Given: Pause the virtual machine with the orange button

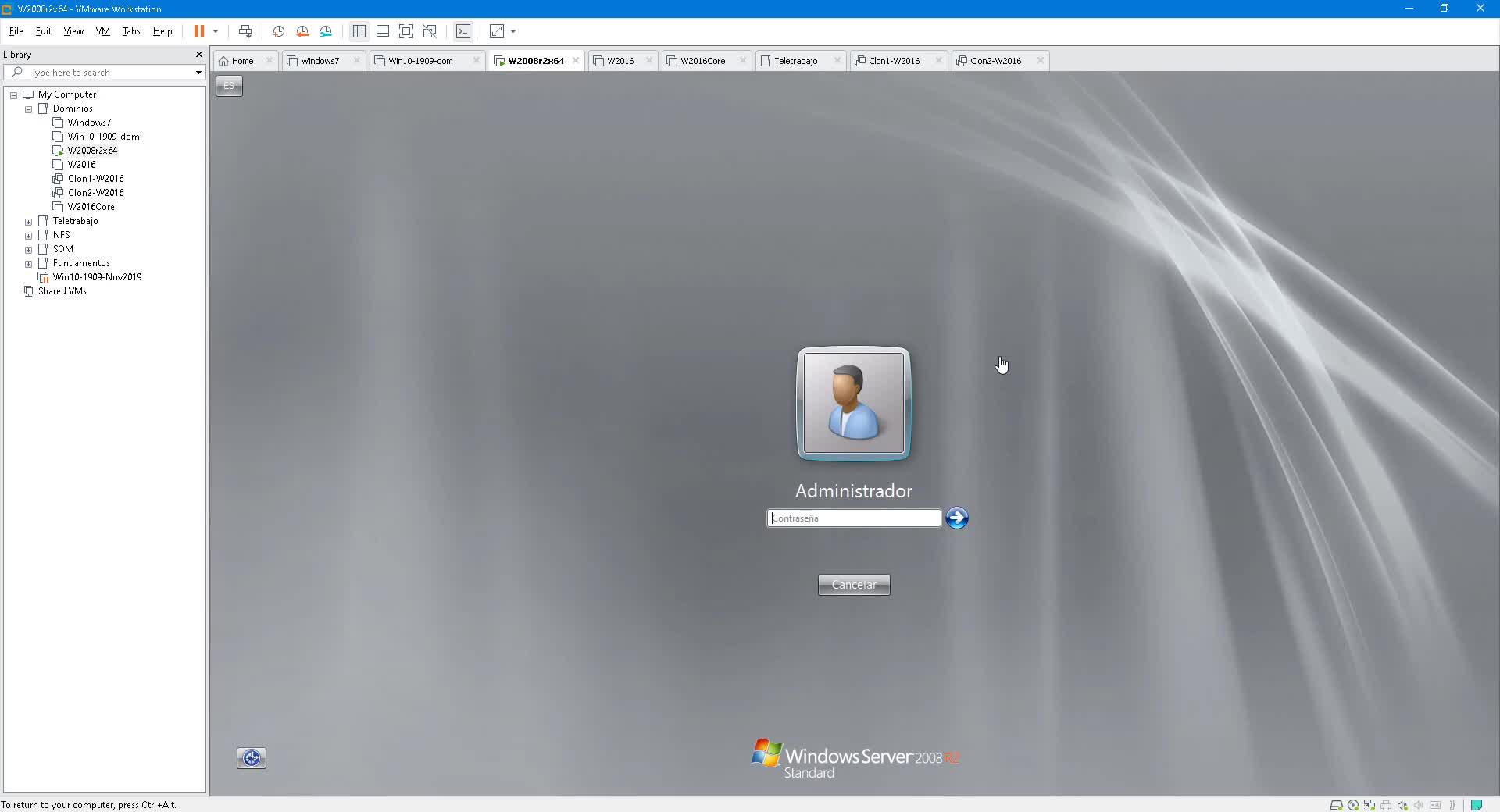Looking at the screenshot, I should [199, 31].
